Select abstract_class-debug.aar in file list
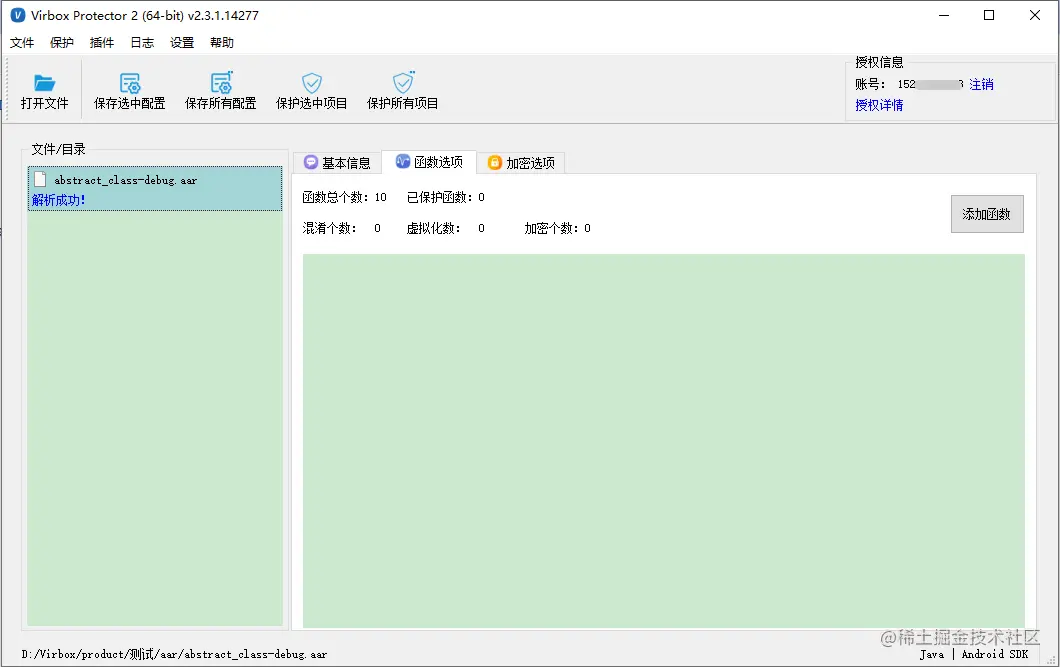This screenshot has width=1060, height=667. (x=155, y=189)
